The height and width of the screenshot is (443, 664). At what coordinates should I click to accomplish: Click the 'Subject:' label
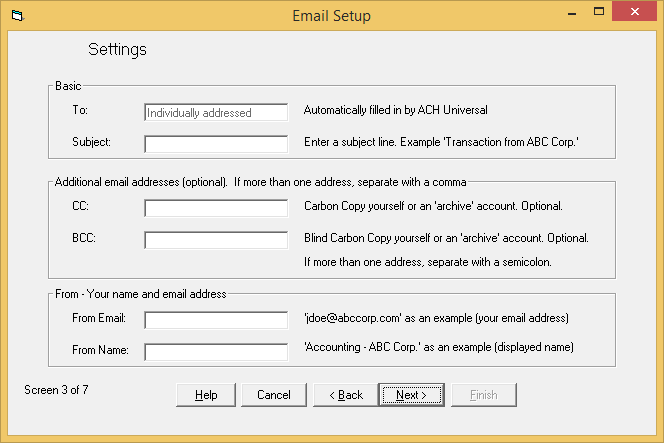91,142
